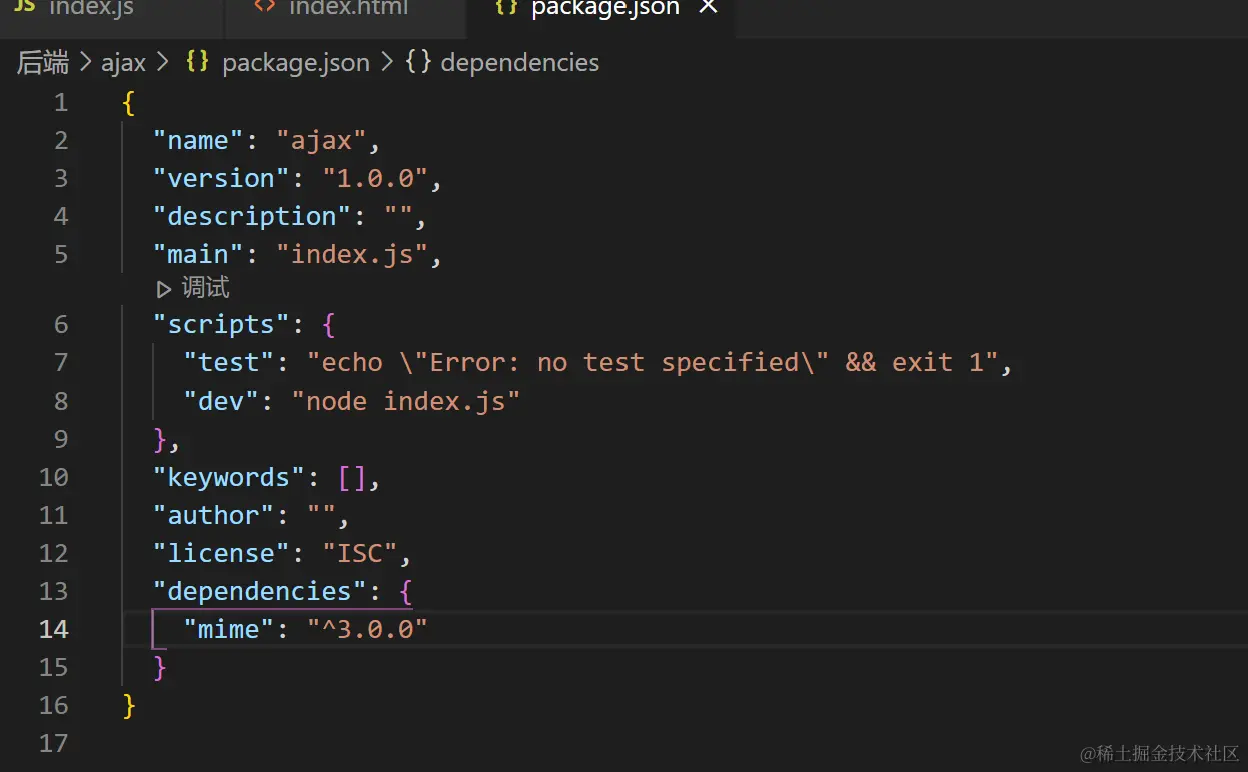Image resolution: width=1248 pixels, height=772 pixels.
Task: Click the "node index.js" value
Action: tap(406, 401)
